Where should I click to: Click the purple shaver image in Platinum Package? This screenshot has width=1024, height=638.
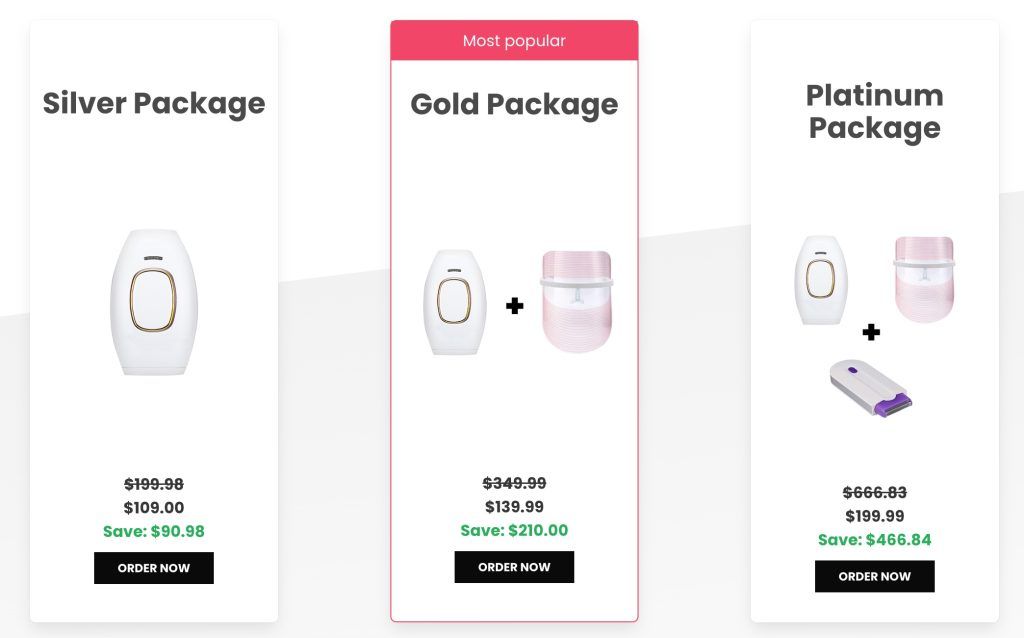pyautogui.click(x=871, y=388)
